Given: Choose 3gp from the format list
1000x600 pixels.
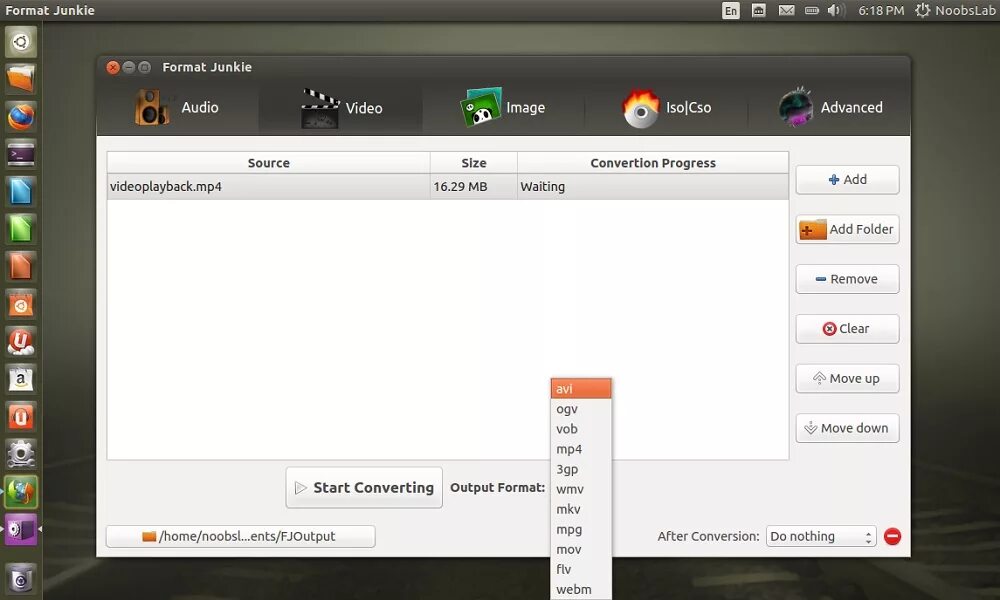Looking at the screenshot, I should tap(581, 469).
